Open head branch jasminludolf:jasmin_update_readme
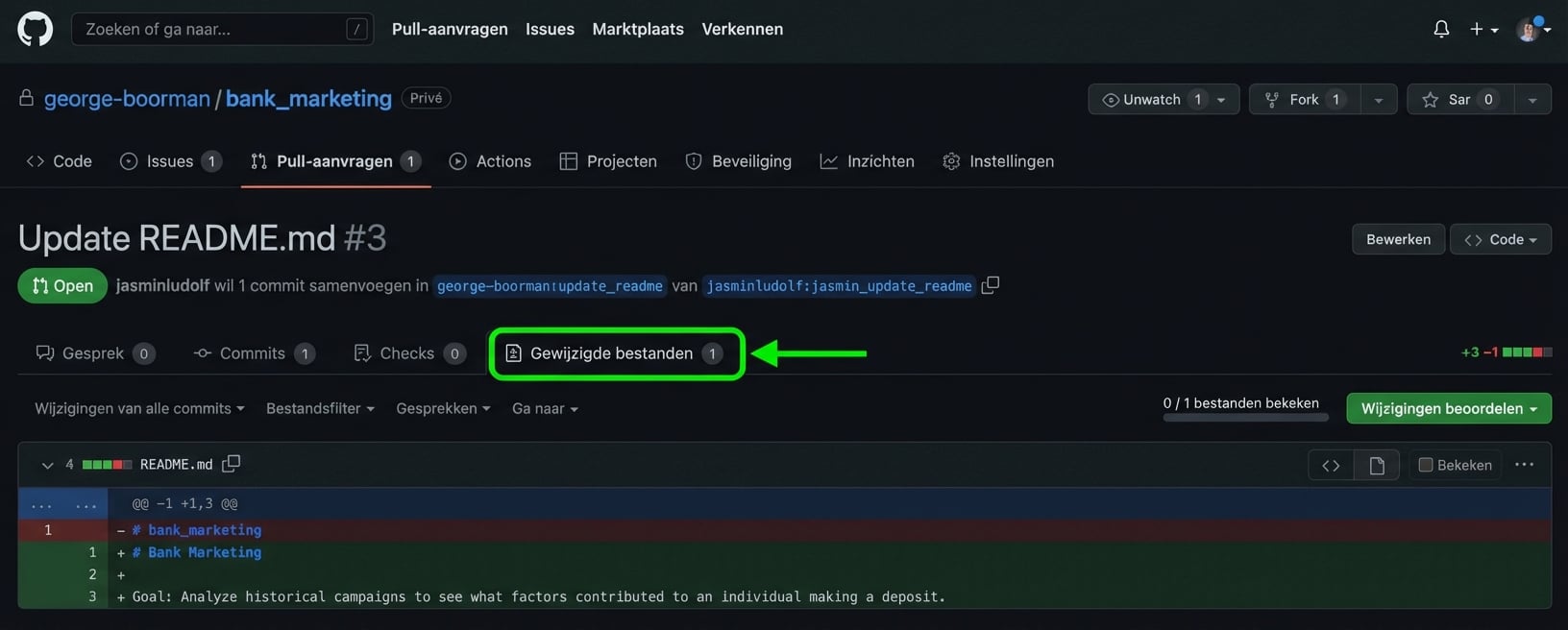This screenshot has height=630, width=1568. click(839, 286)
